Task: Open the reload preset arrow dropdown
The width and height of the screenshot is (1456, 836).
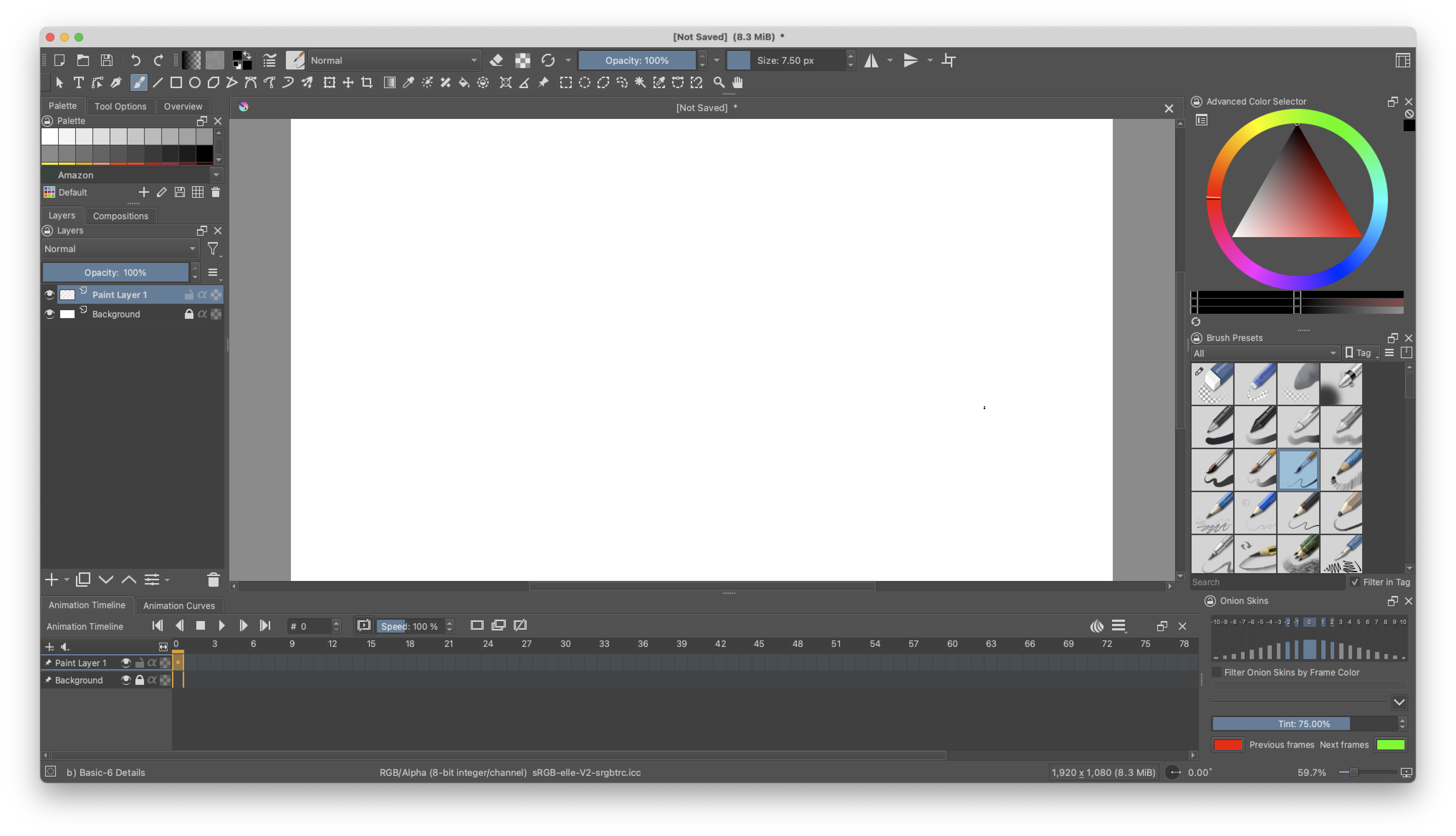Action: point(568,60)
